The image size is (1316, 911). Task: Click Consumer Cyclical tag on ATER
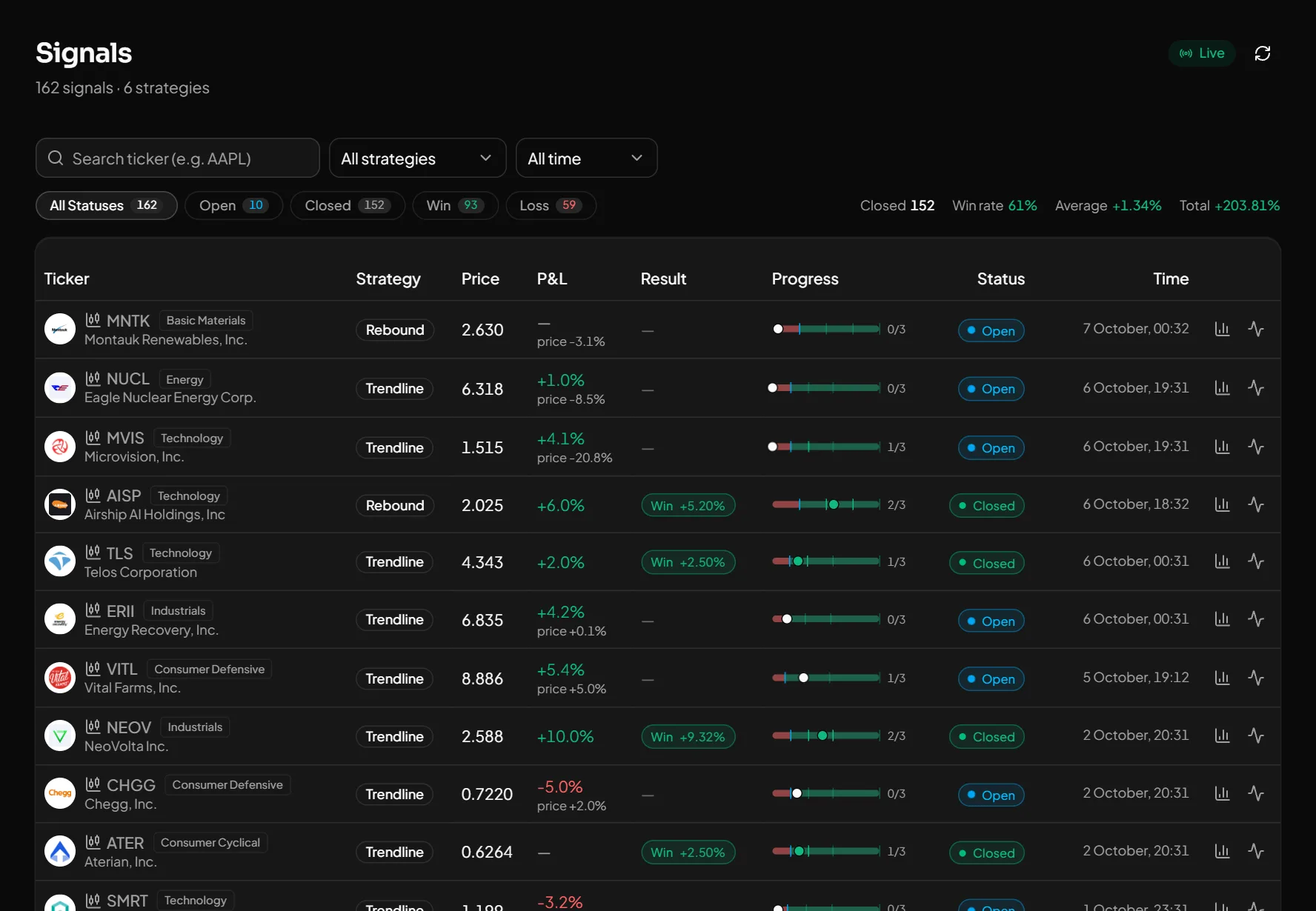(210, 842)
